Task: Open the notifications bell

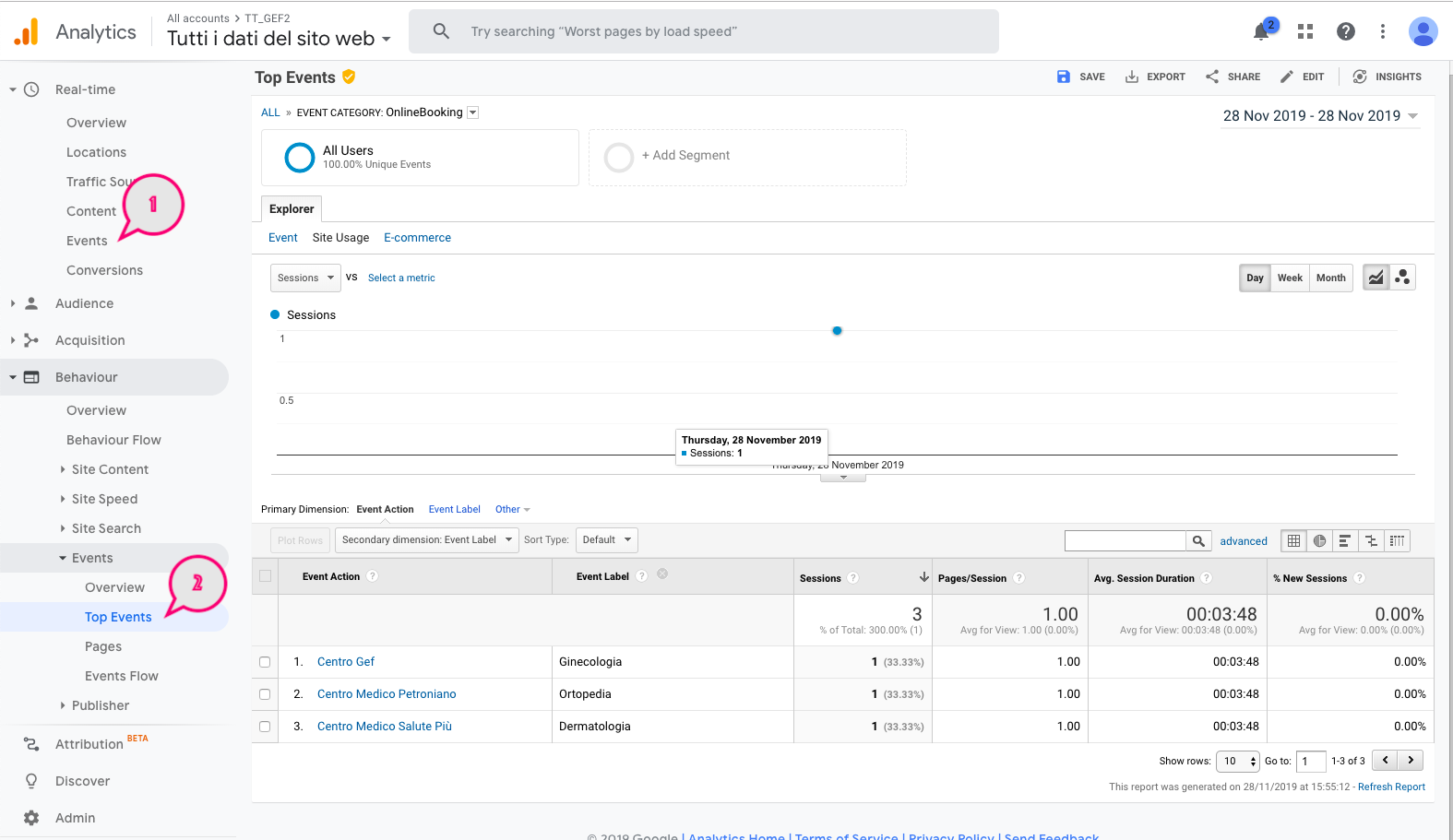Action: click(1261, 31)
